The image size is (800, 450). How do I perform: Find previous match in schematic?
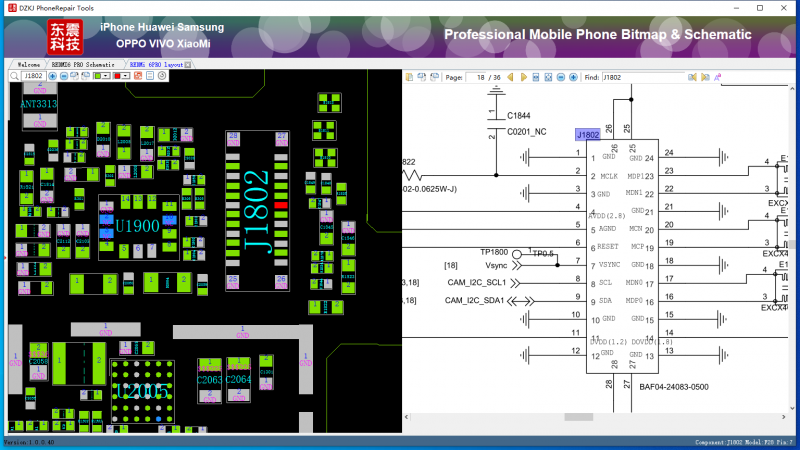[x=692, y=77]
